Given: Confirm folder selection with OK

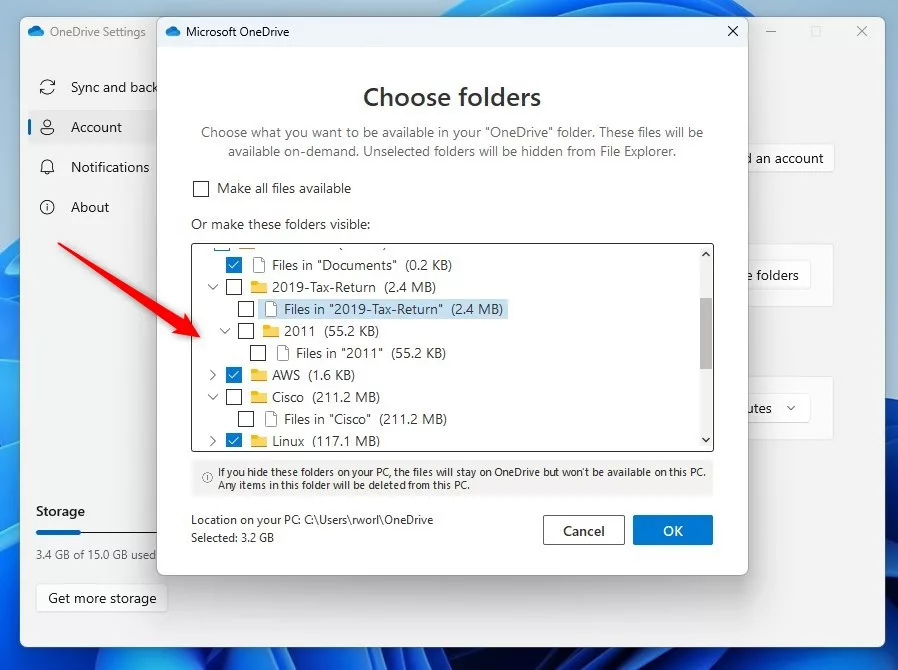Looking at the screenshot, I should point(673,531).
